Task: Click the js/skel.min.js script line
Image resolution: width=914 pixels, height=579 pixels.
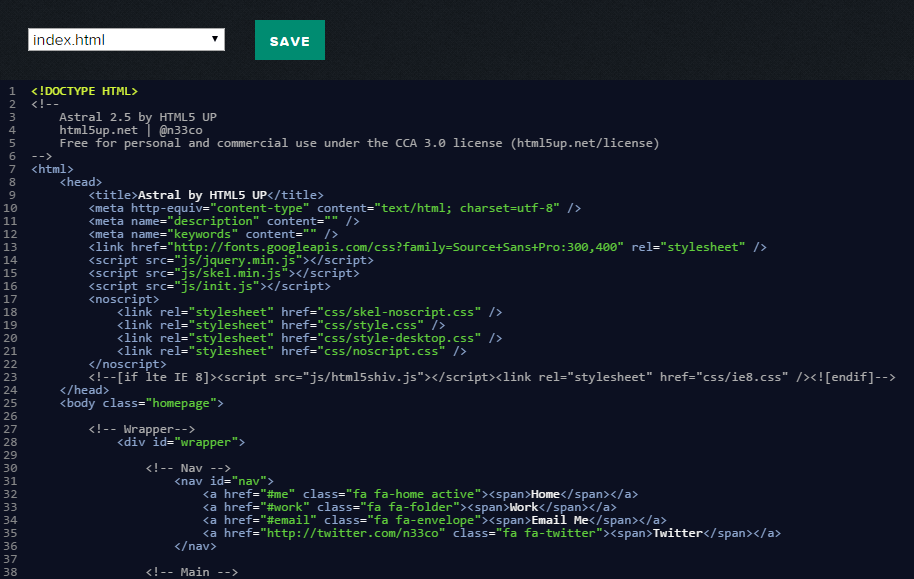Action: 224,273
